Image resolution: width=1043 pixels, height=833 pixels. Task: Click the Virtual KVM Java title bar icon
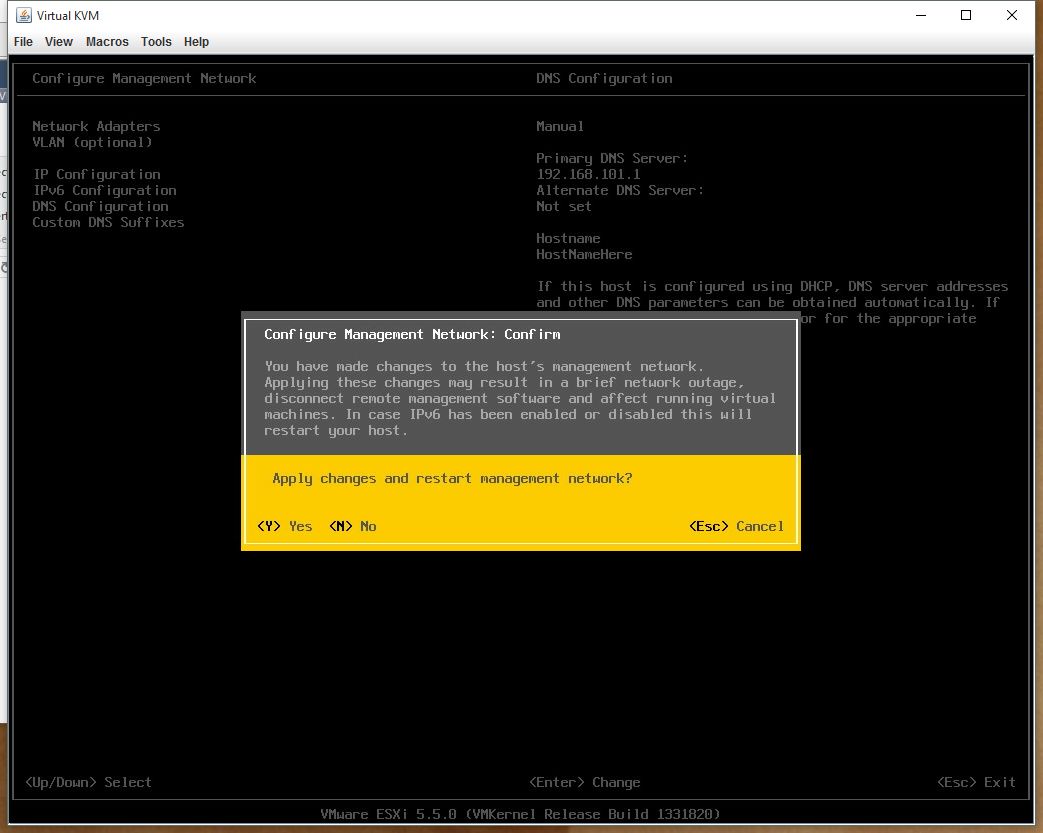pyautogui.click(x=22, y=16)
